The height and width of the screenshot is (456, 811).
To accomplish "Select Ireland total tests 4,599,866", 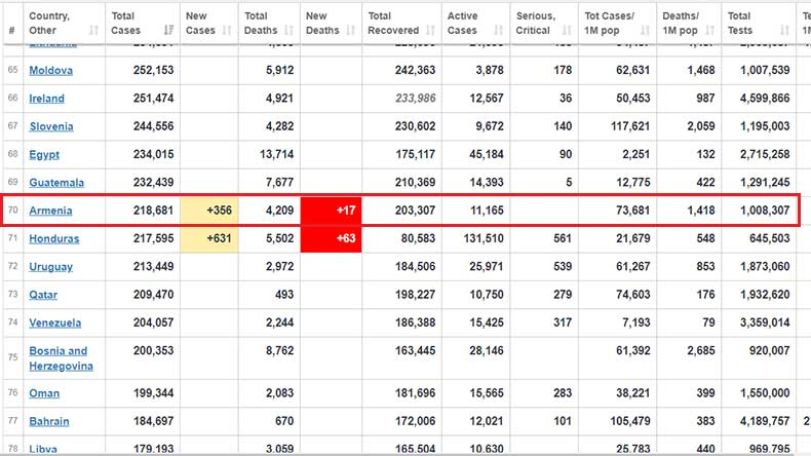I will tap(765, 98).
